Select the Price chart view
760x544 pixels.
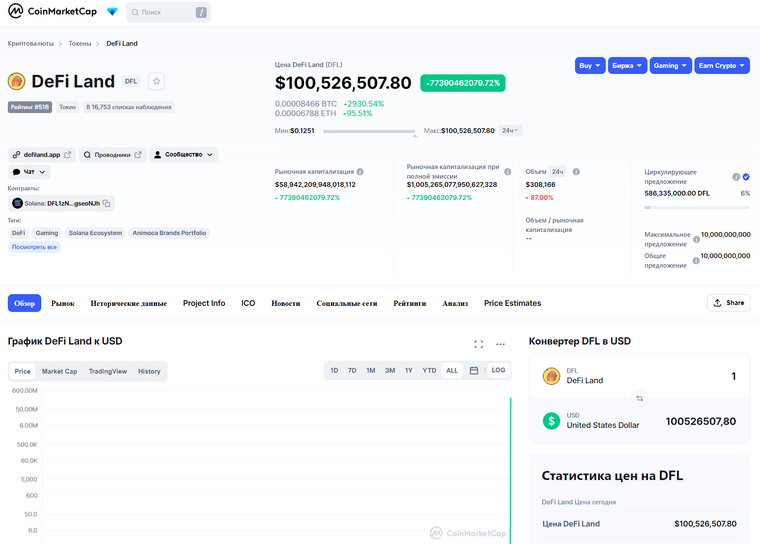tap(22, 371)
